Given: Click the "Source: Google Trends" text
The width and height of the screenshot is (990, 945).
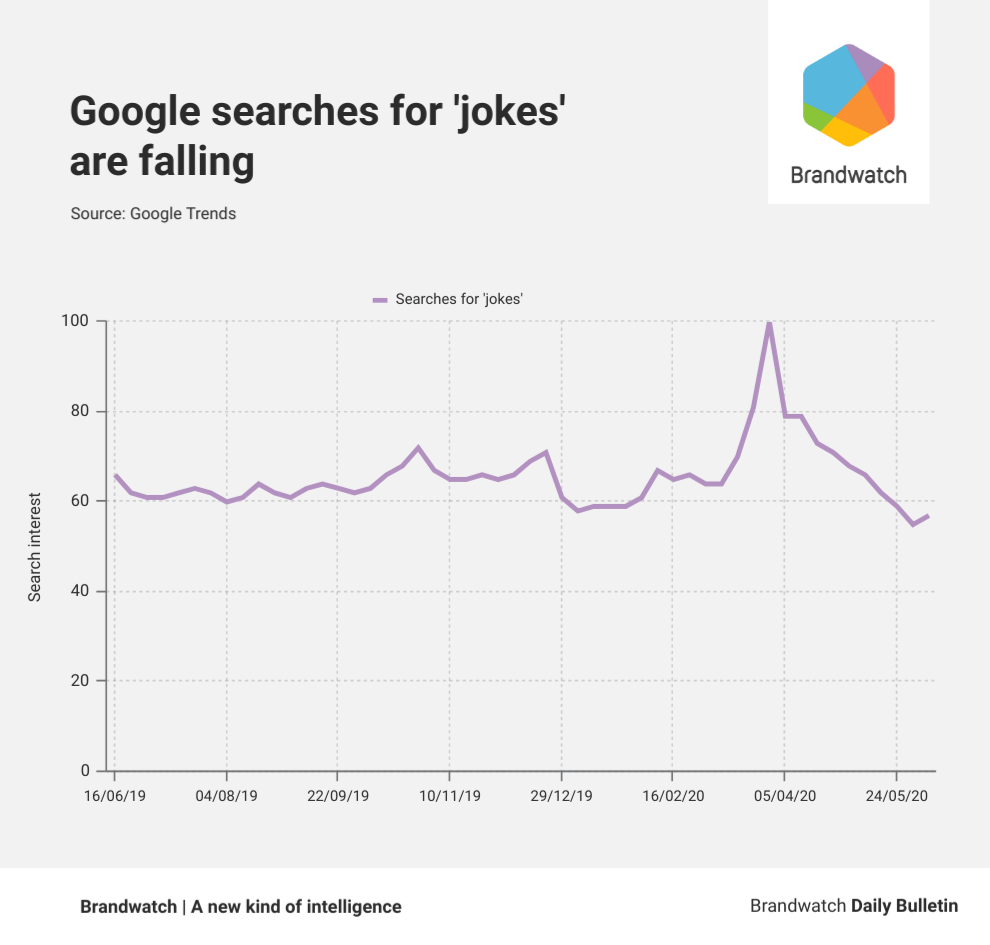Looking at the screenshot, I should 153,213.
